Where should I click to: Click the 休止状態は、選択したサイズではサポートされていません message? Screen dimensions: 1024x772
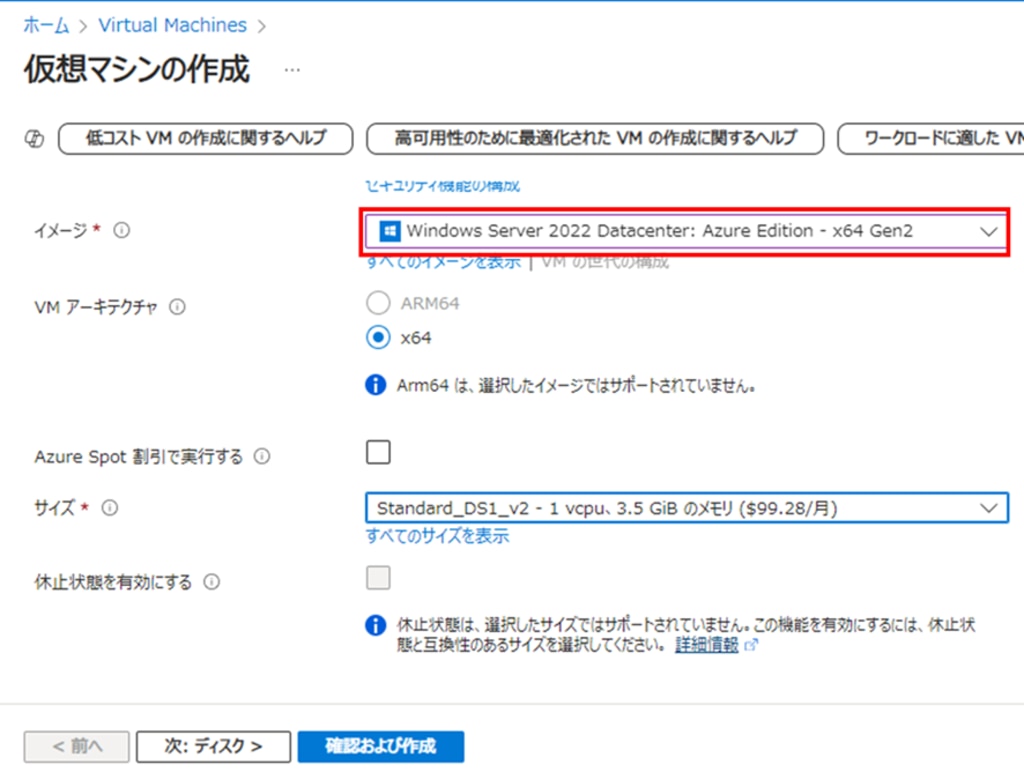686,635
